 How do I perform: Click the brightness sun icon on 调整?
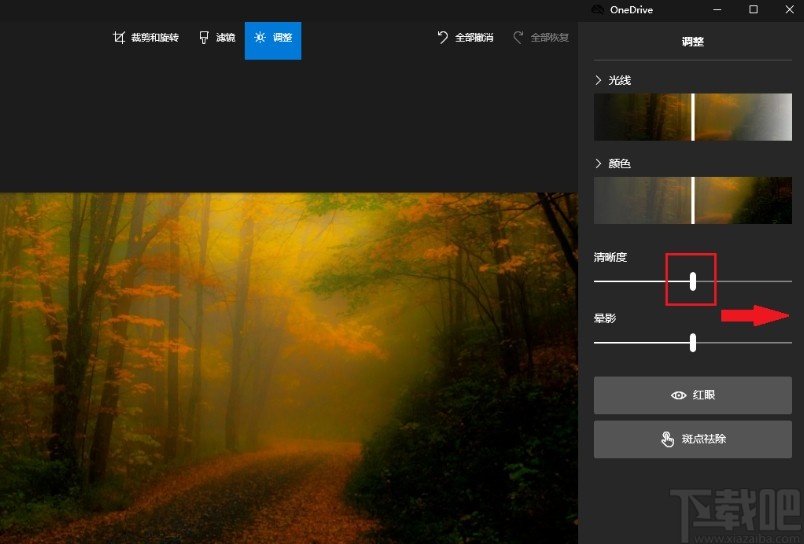260,37
